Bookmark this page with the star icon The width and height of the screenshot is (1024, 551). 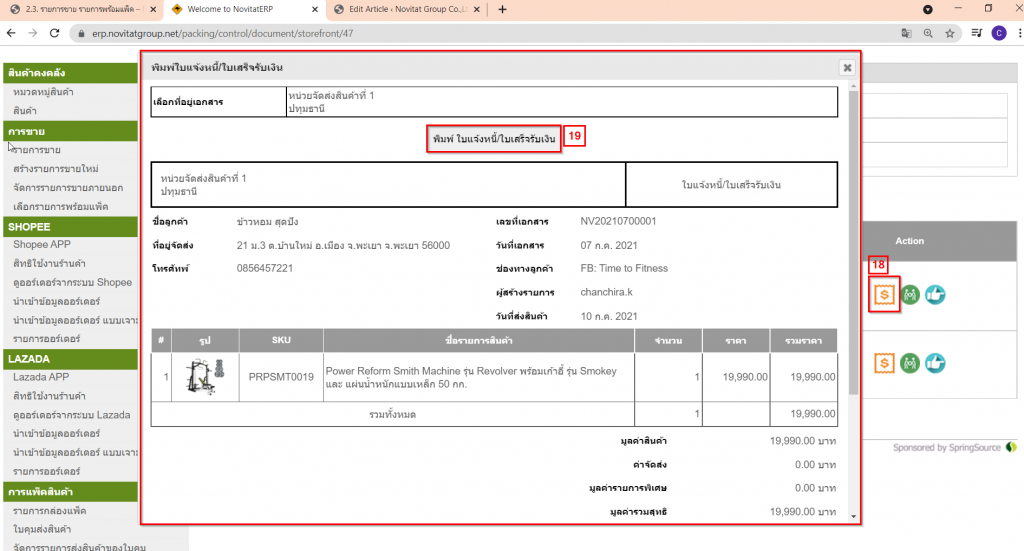(949, 33)
